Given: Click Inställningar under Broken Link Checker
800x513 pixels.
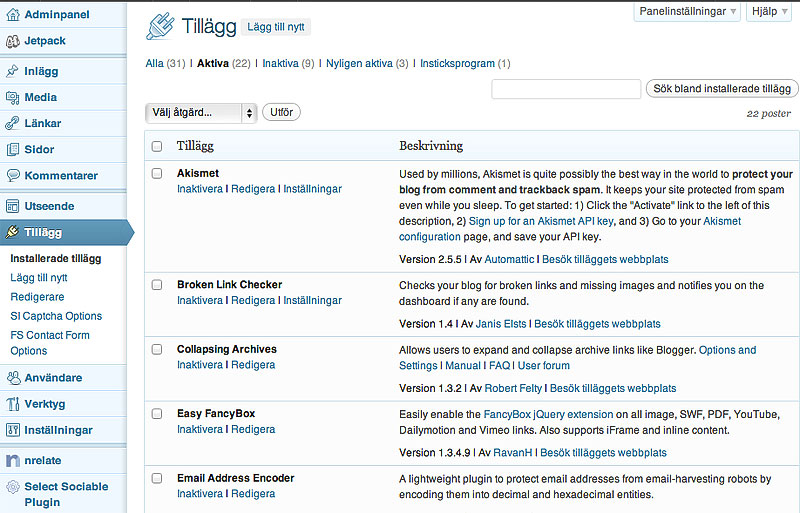Looking at the screenshot, I should 312,301.
